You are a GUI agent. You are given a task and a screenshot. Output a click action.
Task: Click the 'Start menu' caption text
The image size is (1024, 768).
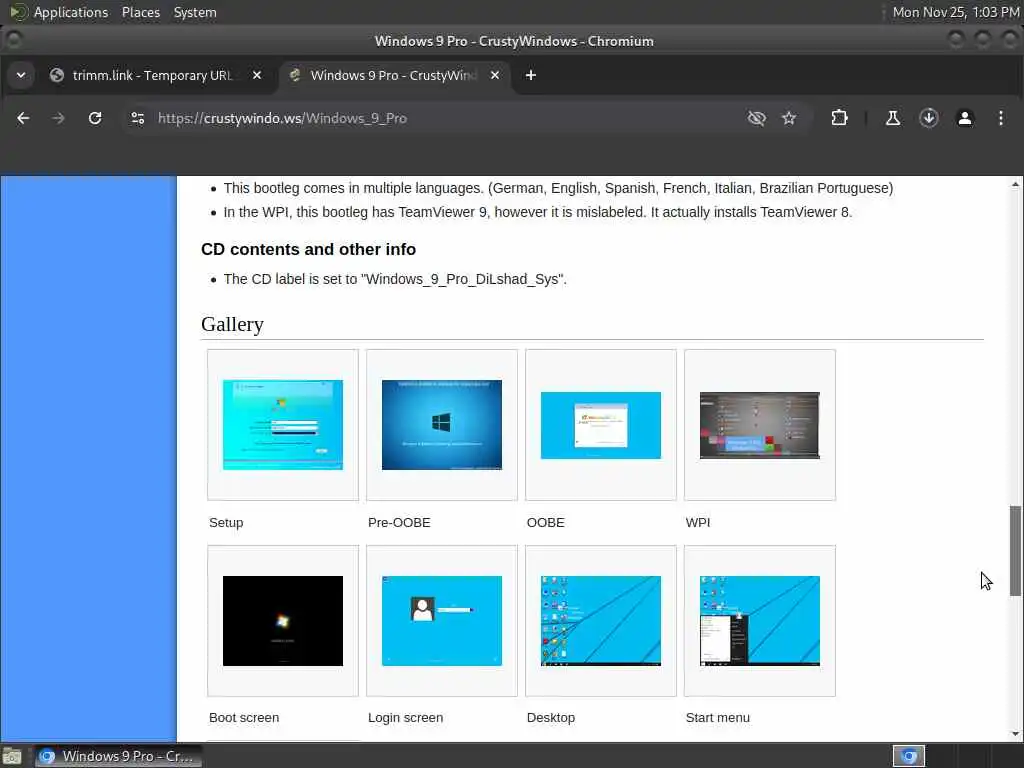[717, 718]
